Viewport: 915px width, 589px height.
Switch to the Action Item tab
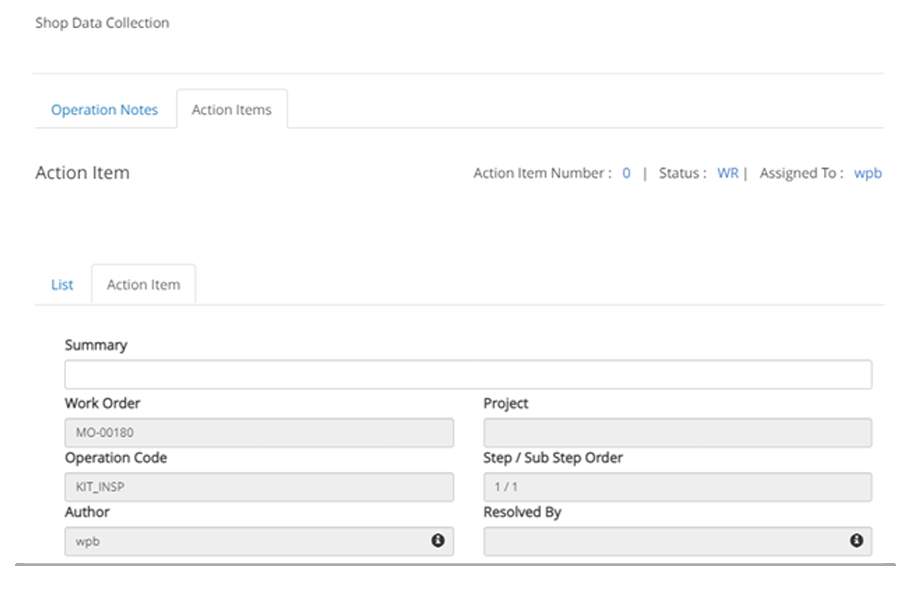tap(144, 284)
